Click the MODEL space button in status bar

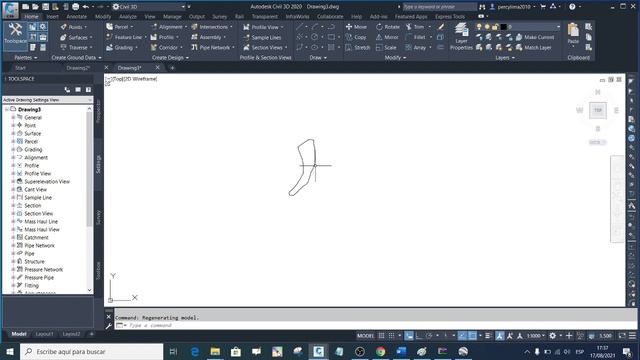click(x=365, y=336)
